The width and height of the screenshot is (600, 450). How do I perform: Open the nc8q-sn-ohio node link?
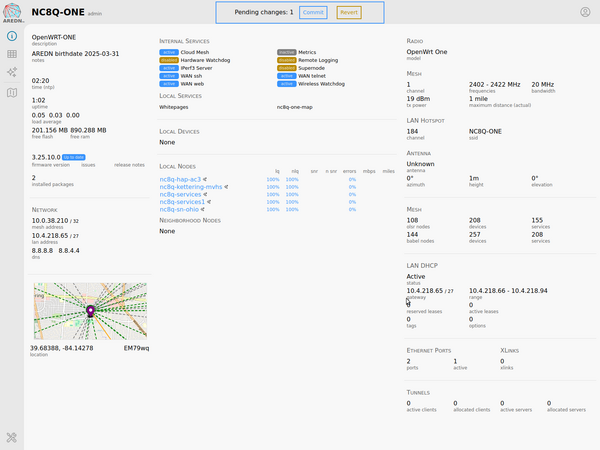point(180,210)
